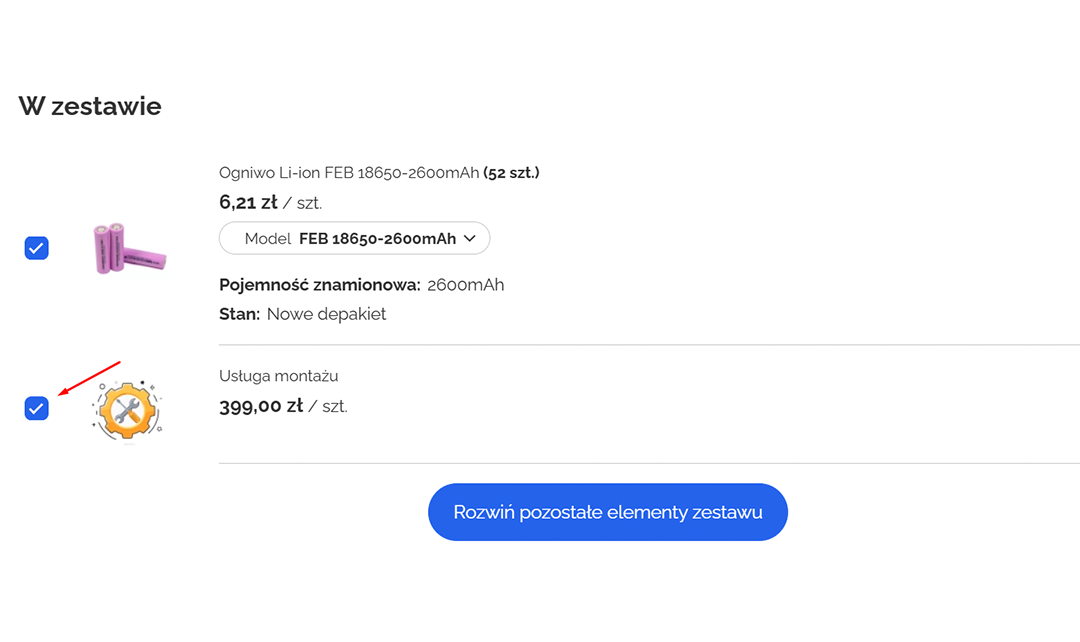The height and width of the screenshot is (642, 1080).
Task: Click the 2600mAh capacity value
Action: [465, 285]
